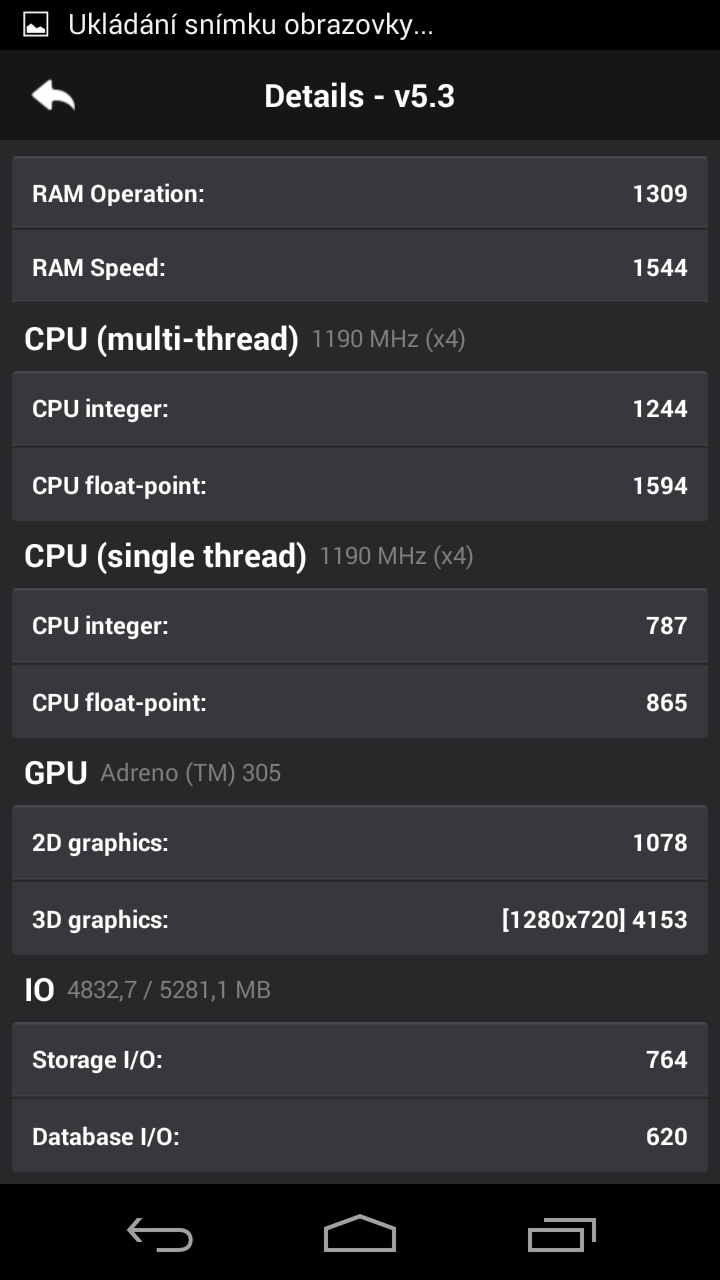This screenshot has width=720, height=1280.
Task: Select the RAM Speed score row
Action: pos(360,267)
